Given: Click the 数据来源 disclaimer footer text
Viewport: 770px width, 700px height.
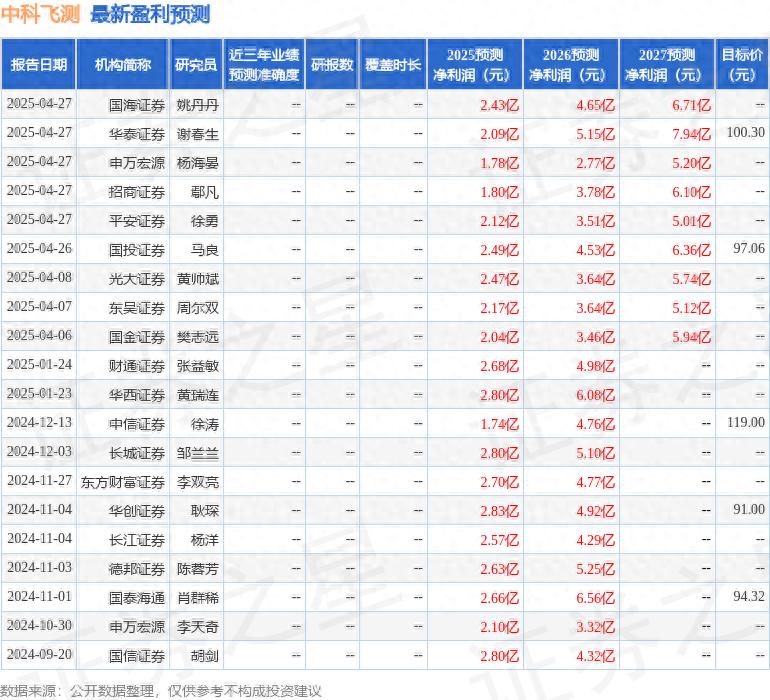Looking at the screenshot, I should click(161, 691).
